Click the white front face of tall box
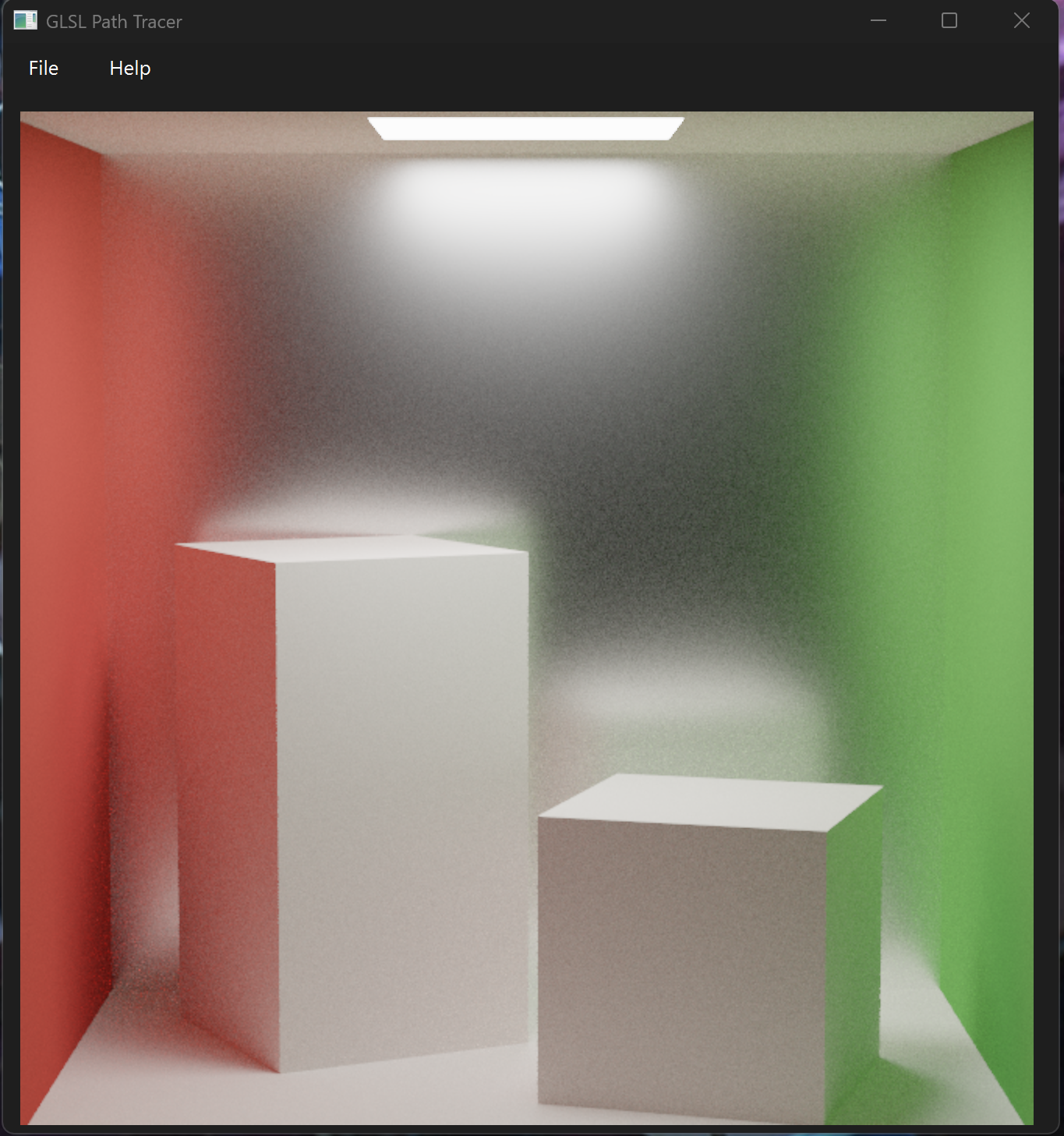1064x1136 pixels. [401, 803]
